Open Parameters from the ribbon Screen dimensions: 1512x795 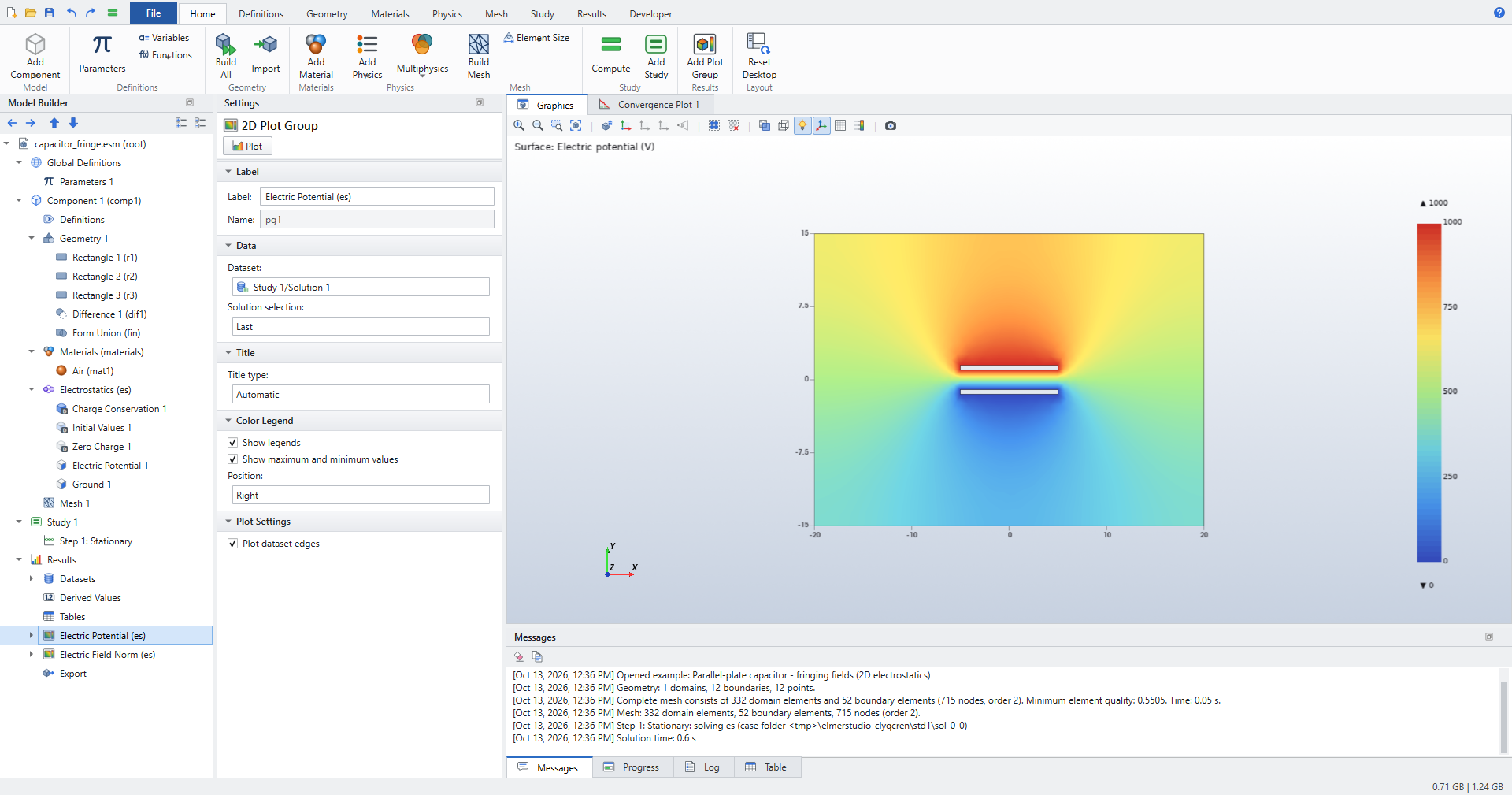click(x=102, y=56)
